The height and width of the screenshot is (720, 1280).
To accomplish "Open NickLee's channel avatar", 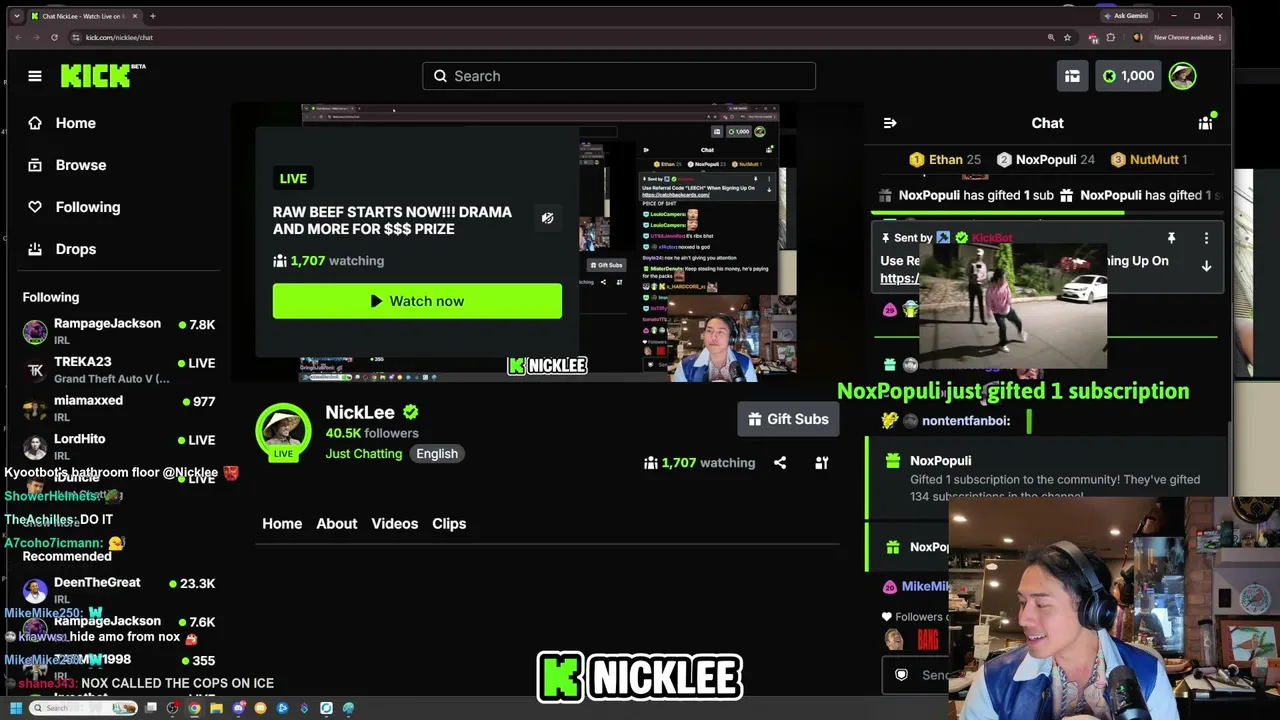I will 283,431.
